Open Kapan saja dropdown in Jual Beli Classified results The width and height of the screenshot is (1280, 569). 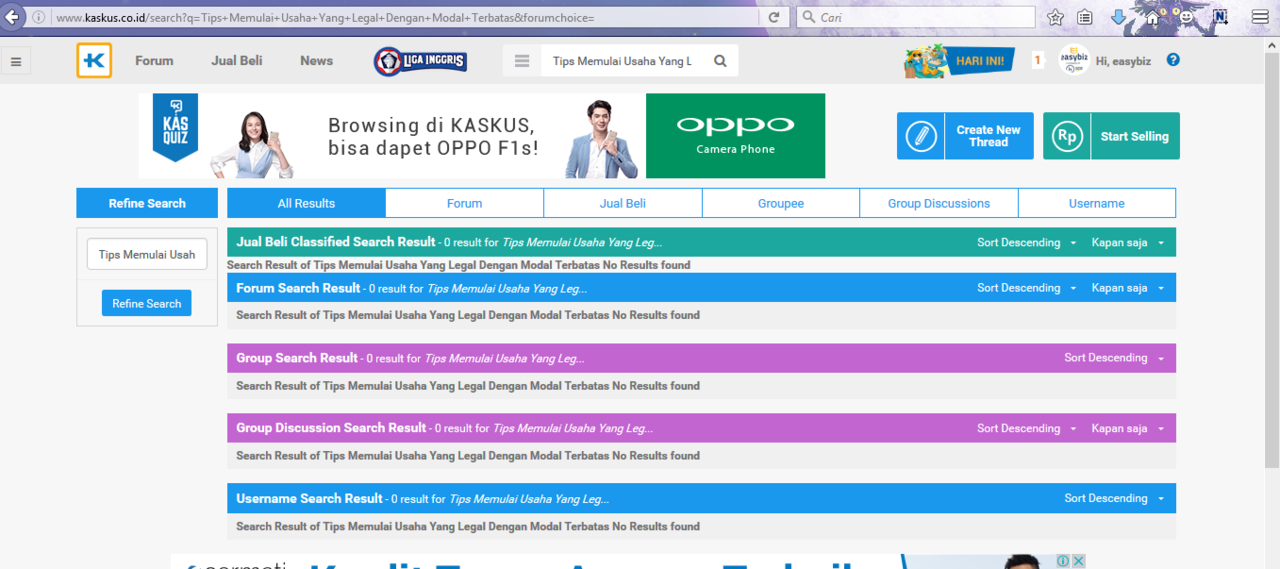click(1128, 243)
